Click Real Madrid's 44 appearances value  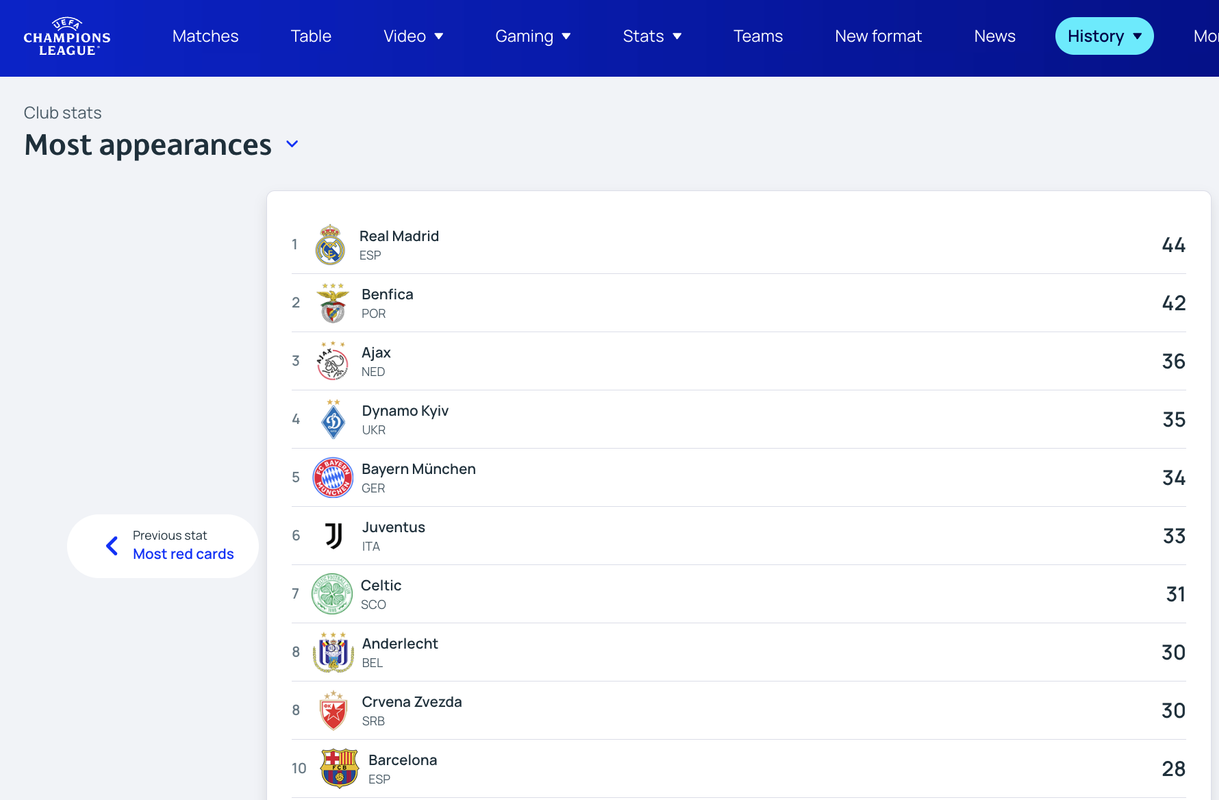(x=1174, y=245)
